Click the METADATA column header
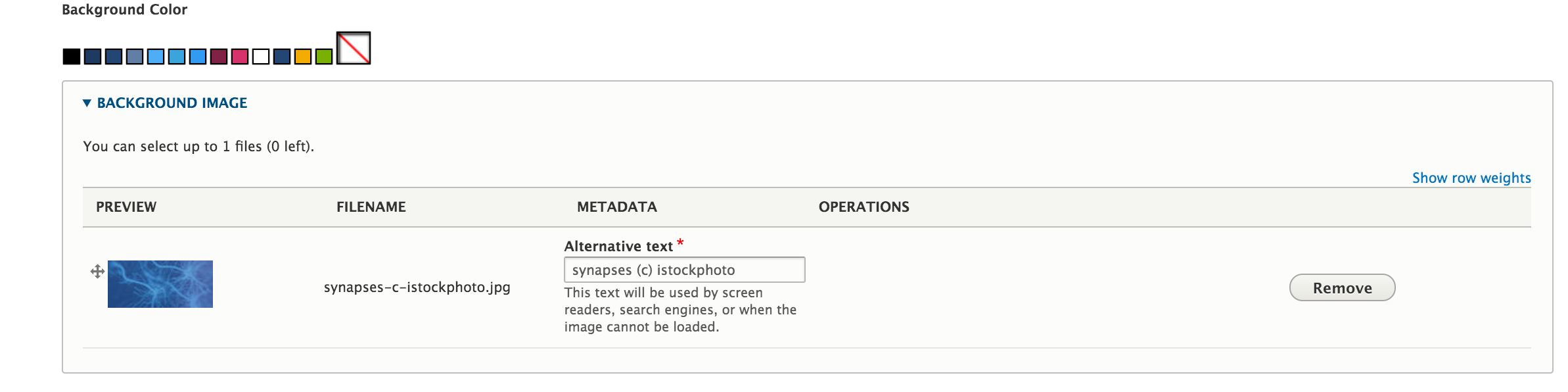Screen dimensions: 1568x392 (x=616, y=207)
